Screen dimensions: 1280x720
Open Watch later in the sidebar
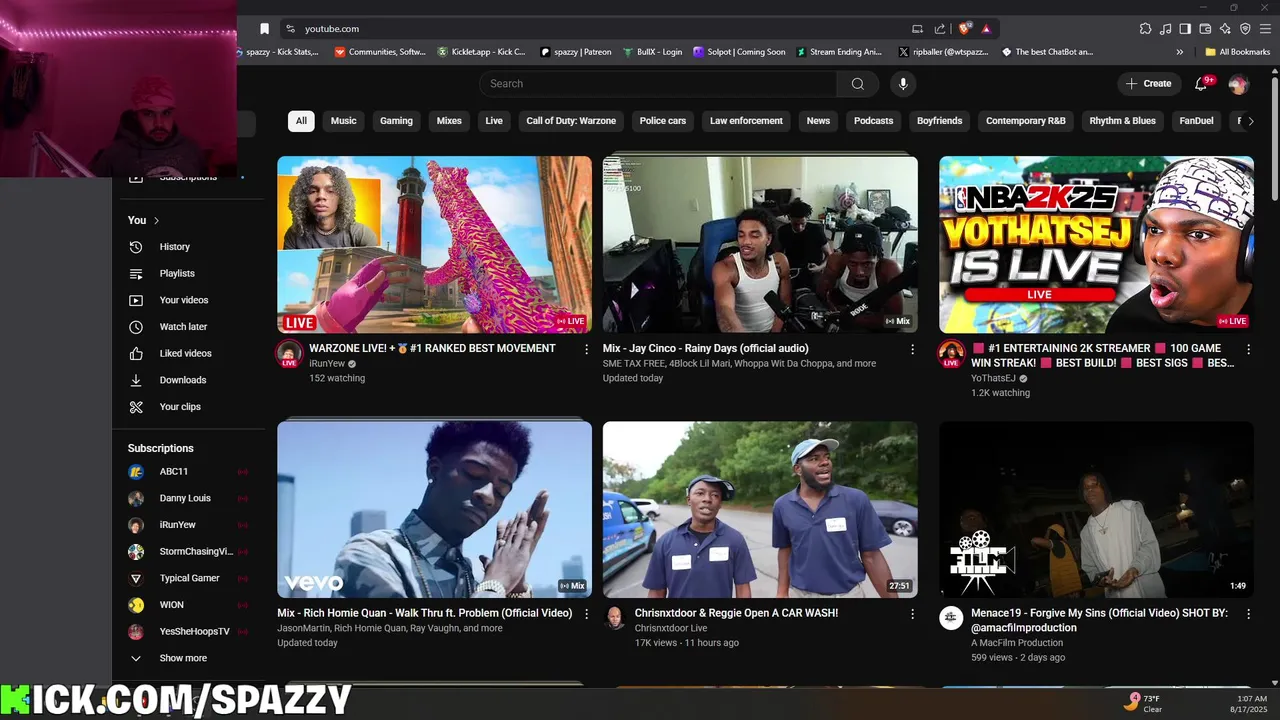(x=183, y=327)
